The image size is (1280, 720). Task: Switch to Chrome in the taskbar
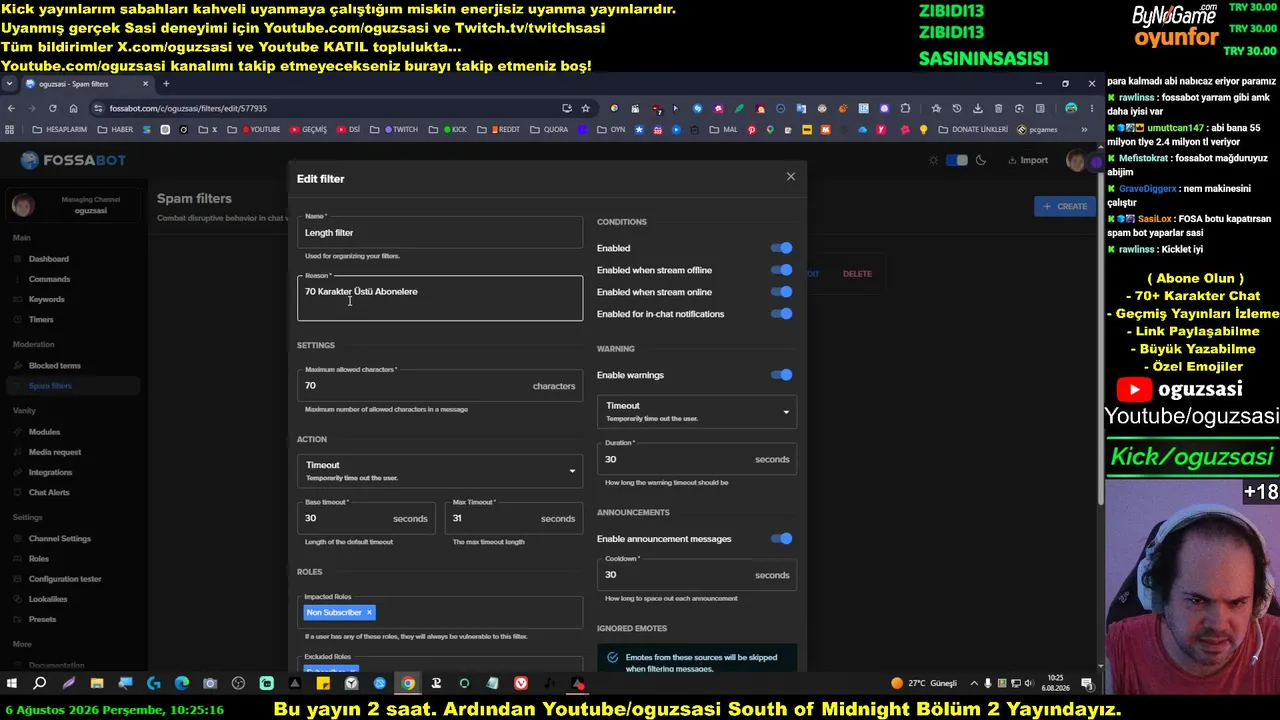pos(408,683)
